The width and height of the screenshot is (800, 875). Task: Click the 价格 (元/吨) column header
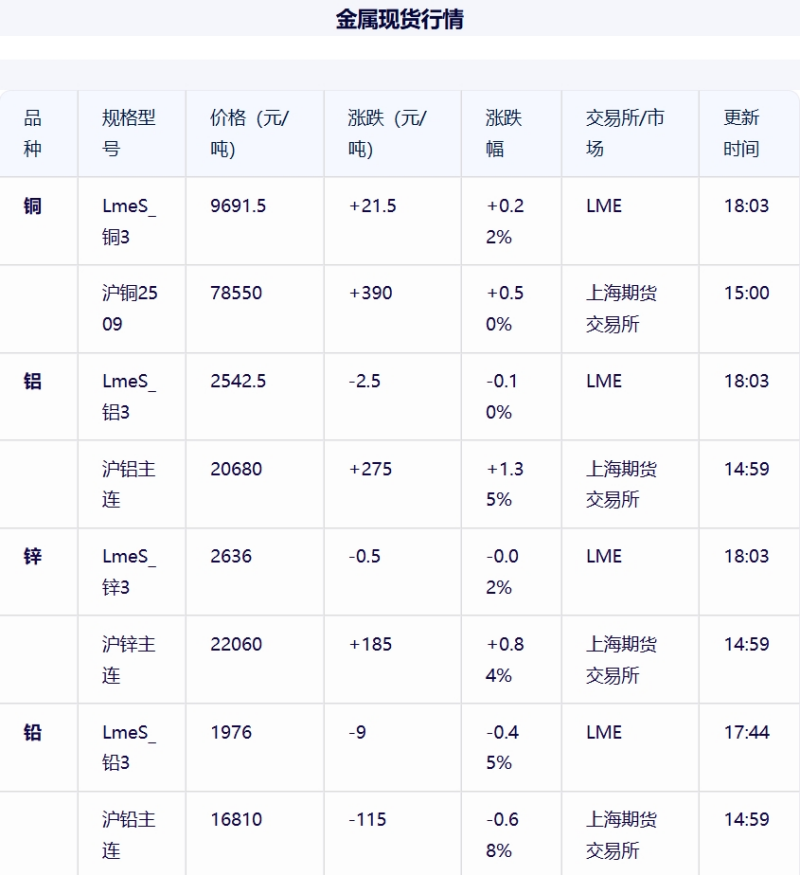click(250, 133)
